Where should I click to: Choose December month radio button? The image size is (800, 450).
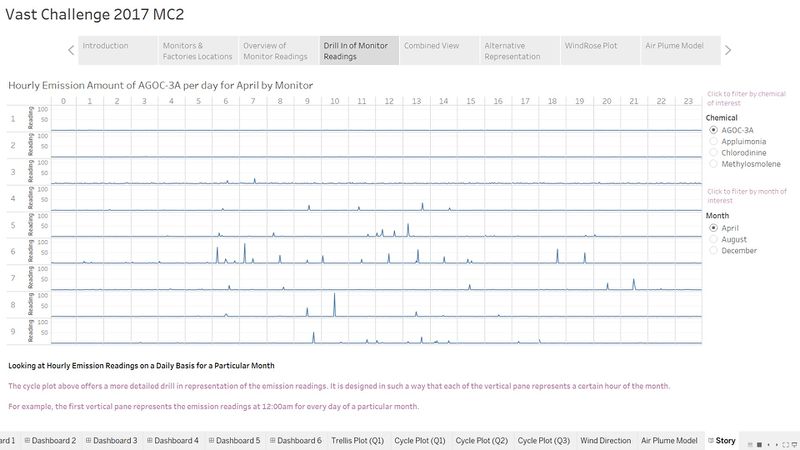coord(714,251)
